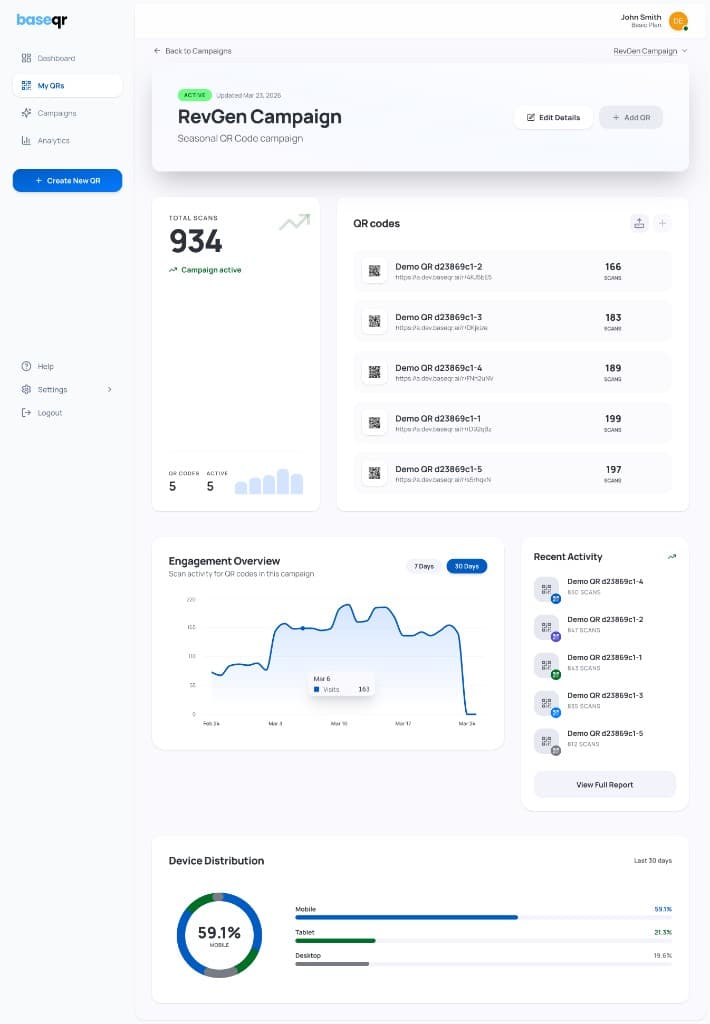Switch chart to 7 Days
Viewport: 710px width, 1024px height.
click(424, 566)
